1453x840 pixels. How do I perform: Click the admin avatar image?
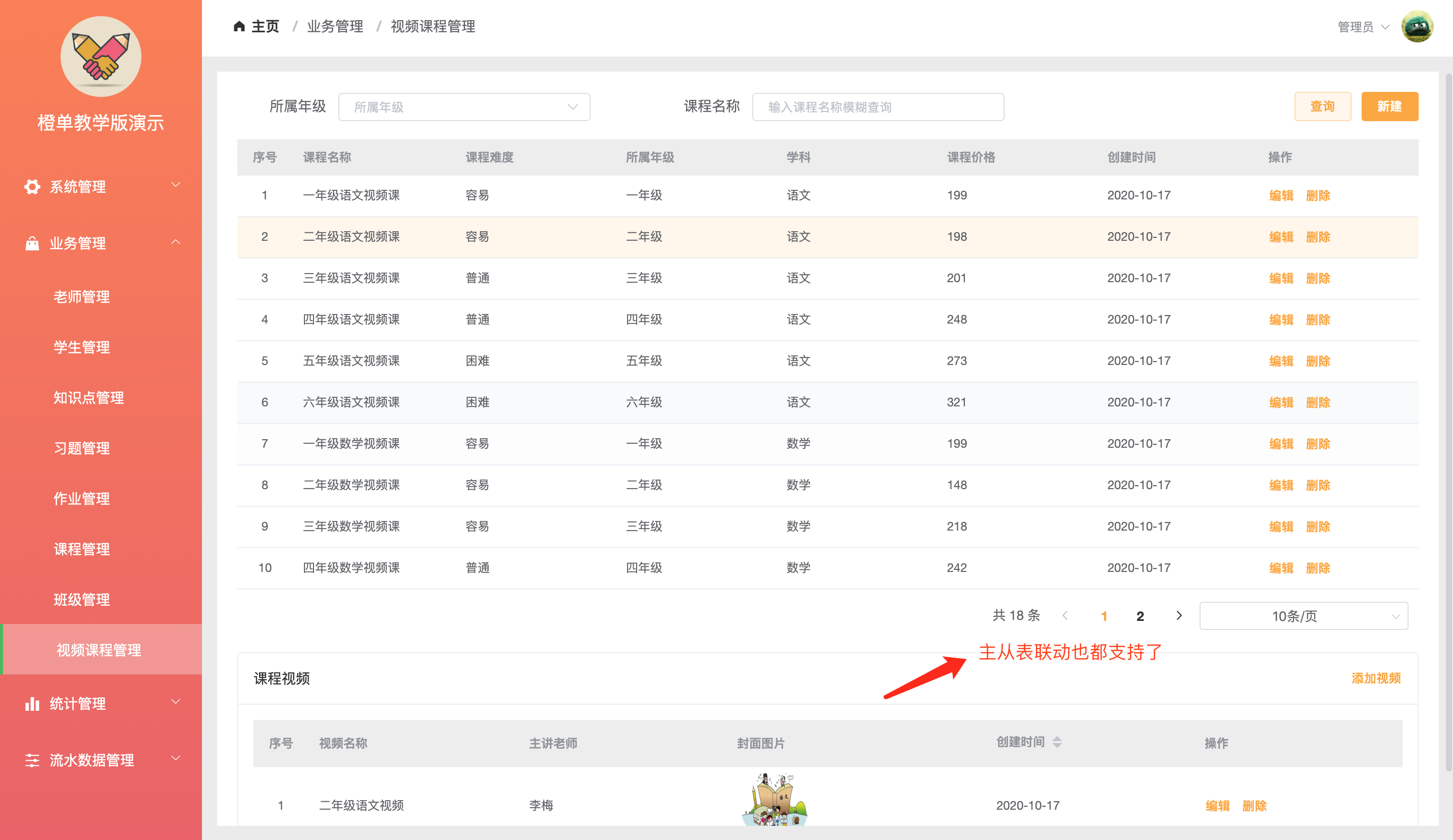[1417, 27]
